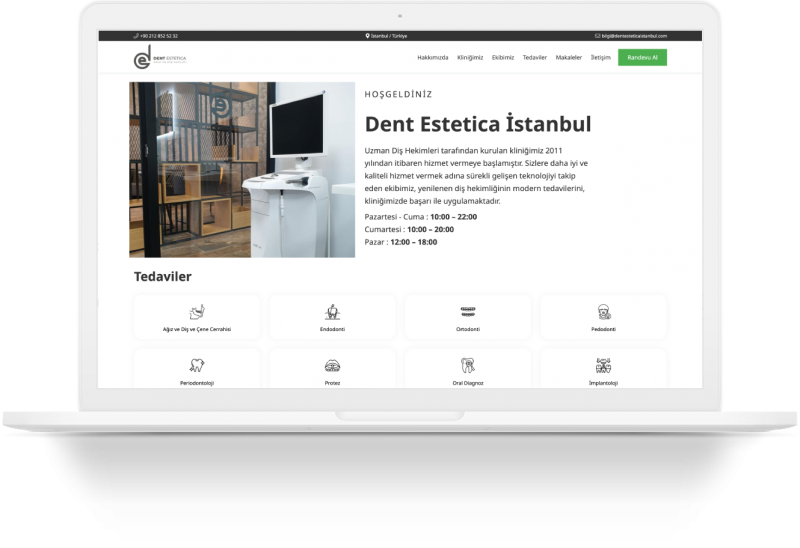Viewport: 800px width, 548px height.
Task: Open the Oral Diagnoz treatment label
Action: (468, 383)
